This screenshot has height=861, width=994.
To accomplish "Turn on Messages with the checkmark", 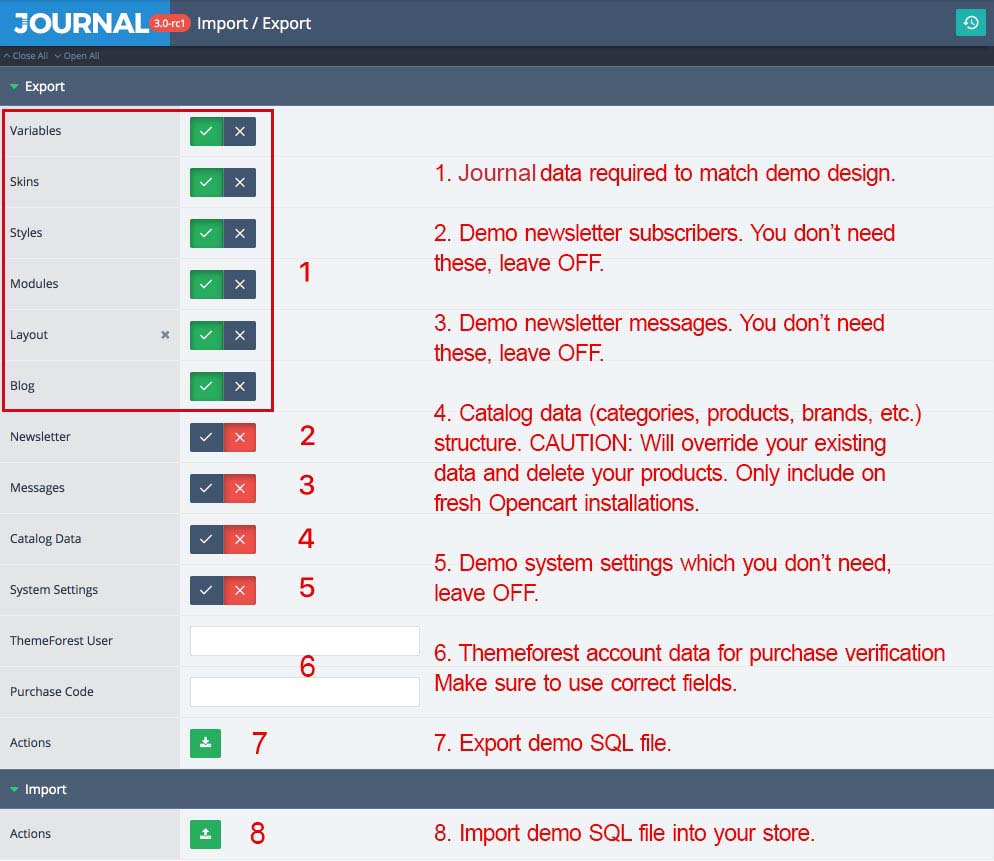I will (206, 488).
